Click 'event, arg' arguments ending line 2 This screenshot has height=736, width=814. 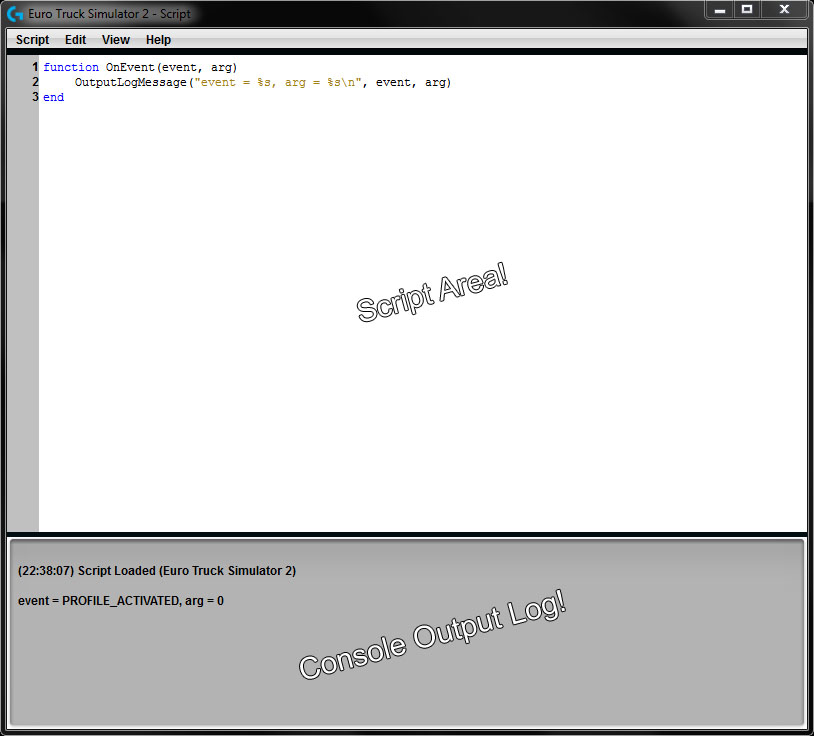411,82
